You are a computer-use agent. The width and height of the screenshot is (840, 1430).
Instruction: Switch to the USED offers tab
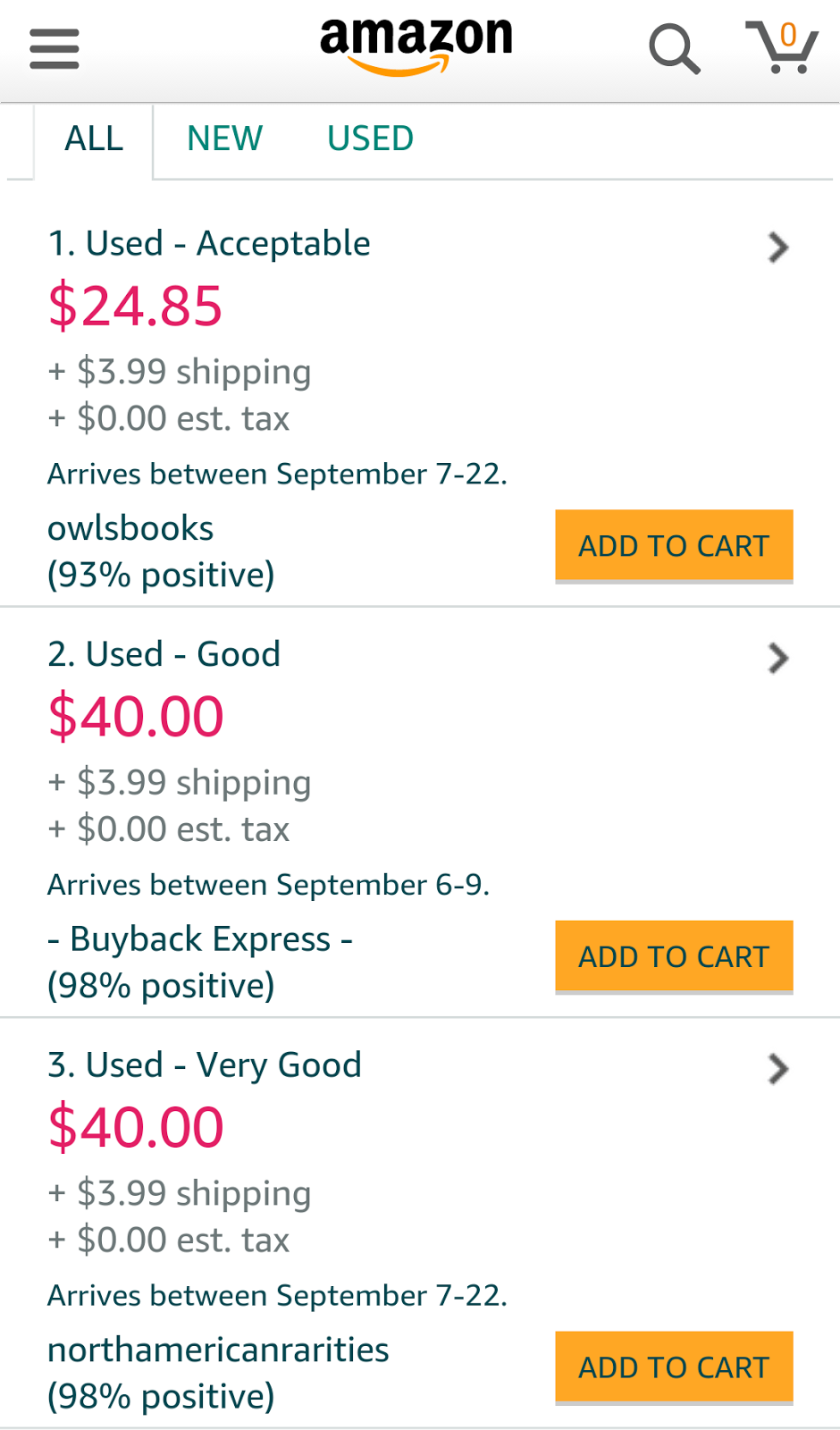[370, 139]
